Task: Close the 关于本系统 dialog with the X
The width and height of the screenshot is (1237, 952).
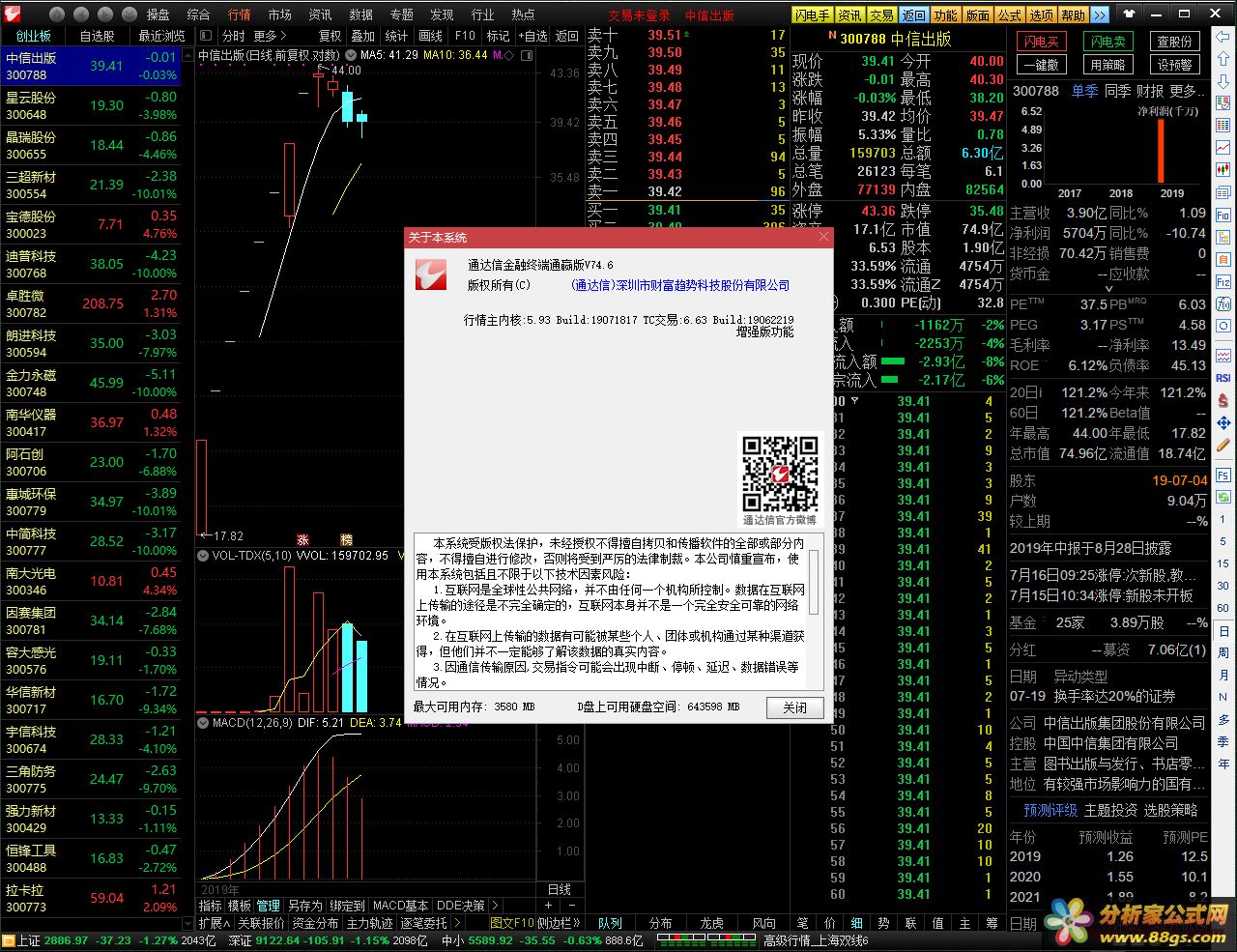Action: [823, 237]
